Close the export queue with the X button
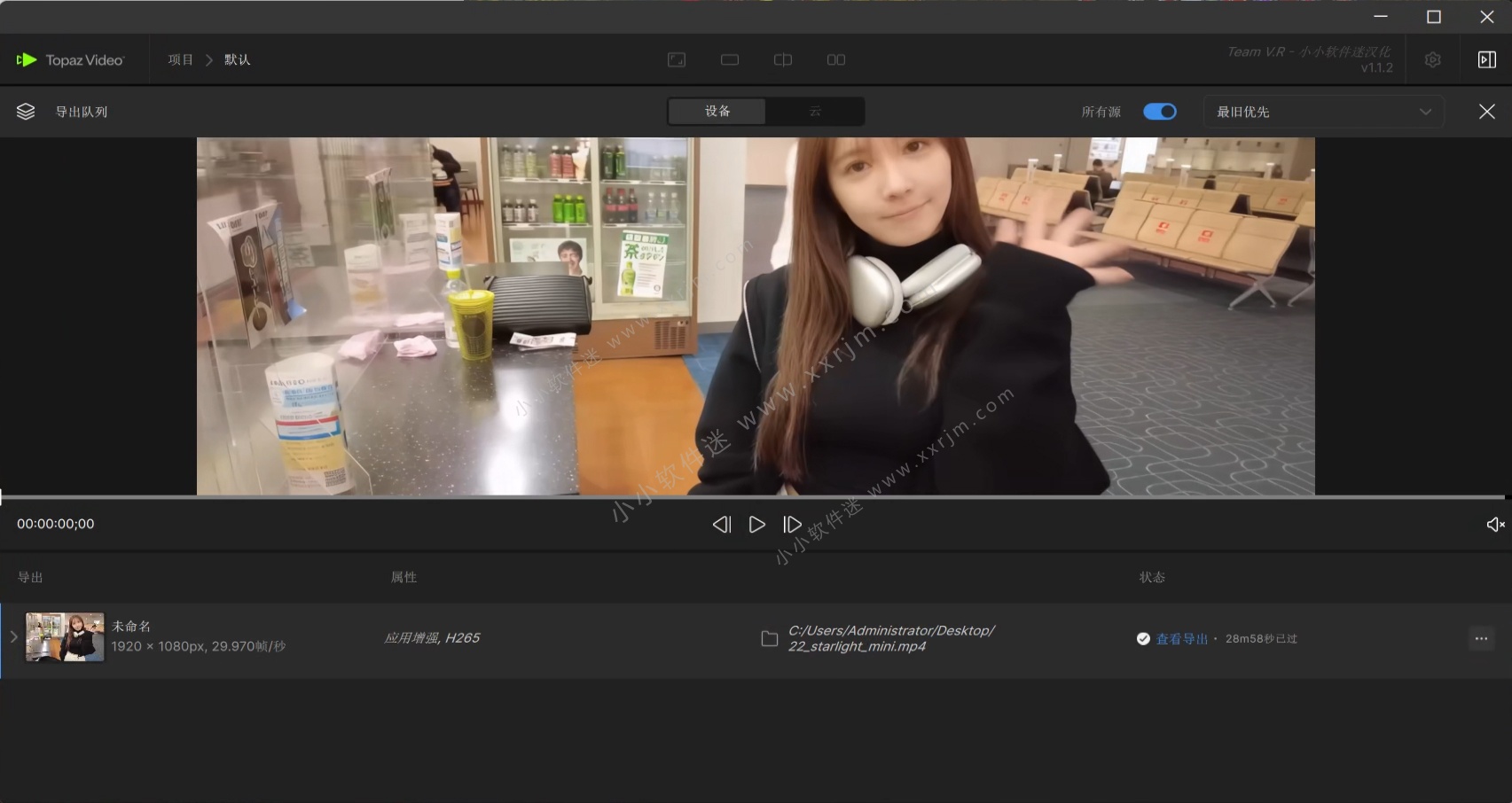This screenshot has width=1512, height=803. (x=1487, y=112)
